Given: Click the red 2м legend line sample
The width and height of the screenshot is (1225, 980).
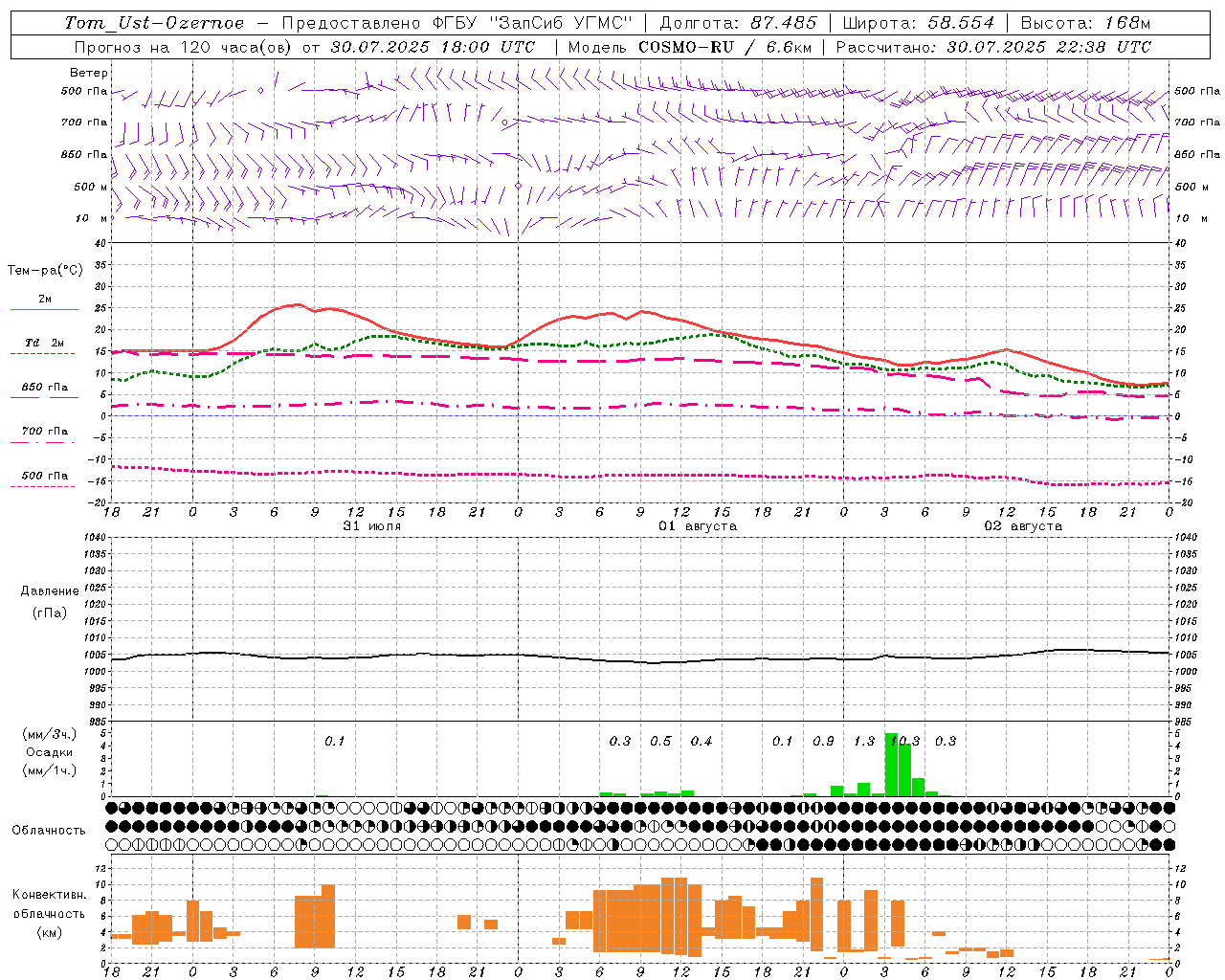Looking at the screenshot, I should coord(44,310).
